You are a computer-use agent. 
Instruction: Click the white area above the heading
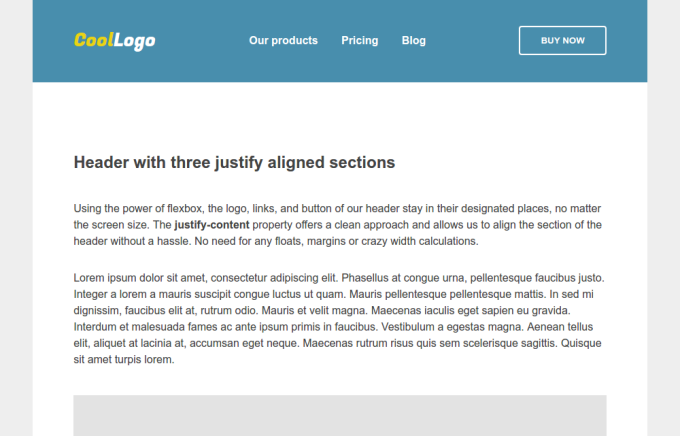(x=339, y=115)
